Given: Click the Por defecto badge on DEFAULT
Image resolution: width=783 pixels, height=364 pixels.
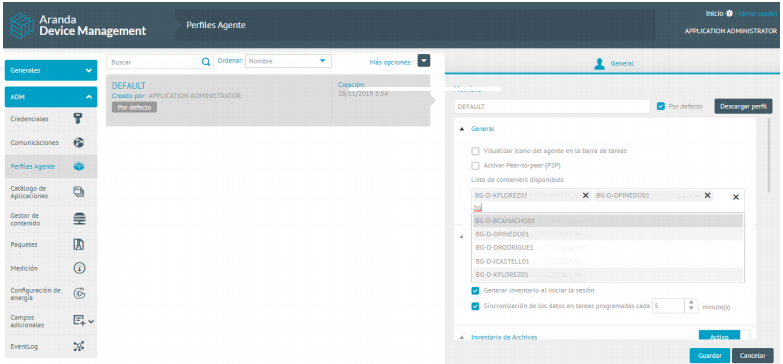Looking at the screenshot, I should pyautogui.click(x=134, y=107).
